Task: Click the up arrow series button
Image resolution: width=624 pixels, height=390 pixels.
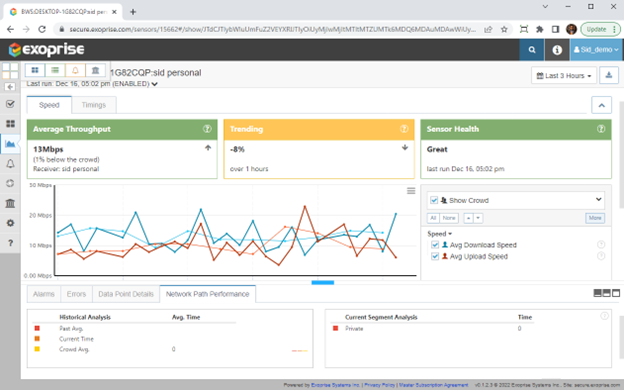Action: (x=468, y=218)
